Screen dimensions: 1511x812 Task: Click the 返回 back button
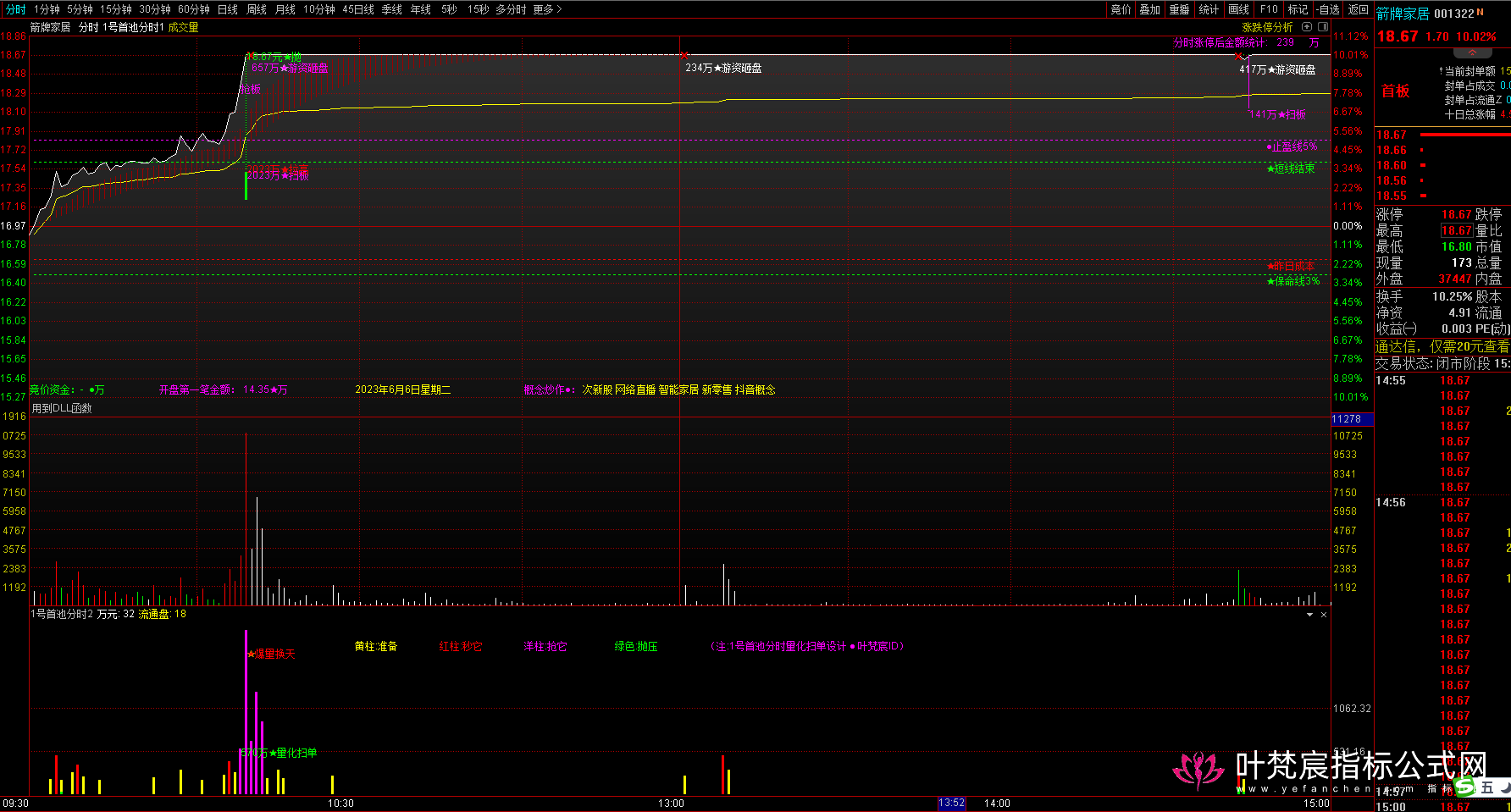point(1359,9)
